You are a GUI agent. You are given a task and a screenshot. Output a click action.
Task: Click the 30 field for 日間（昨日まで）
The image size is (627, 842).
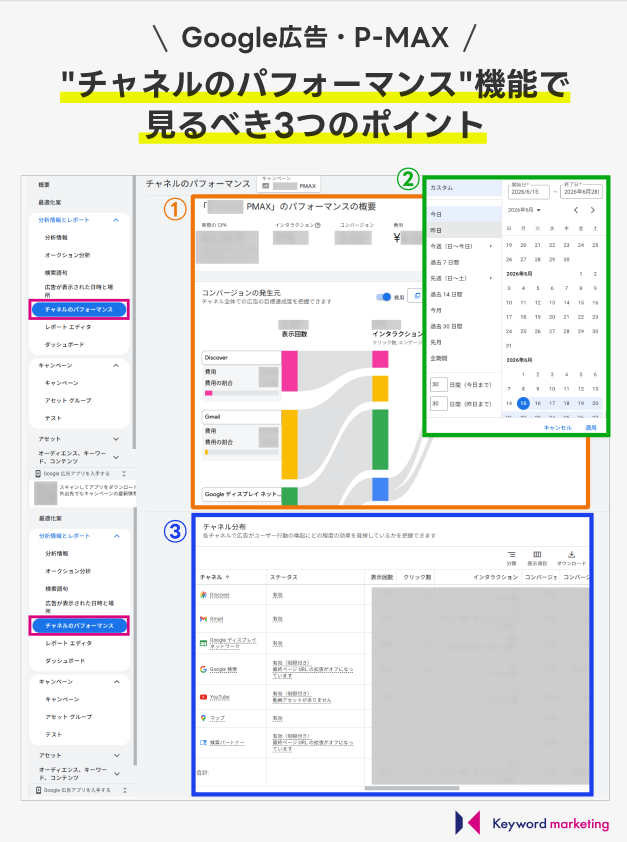[439, 404]
